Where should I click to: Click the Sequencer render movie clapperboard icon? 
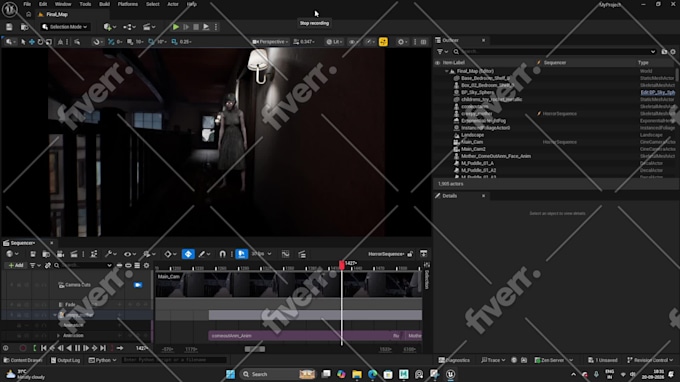pyautogui.click(x=74, y=254)
